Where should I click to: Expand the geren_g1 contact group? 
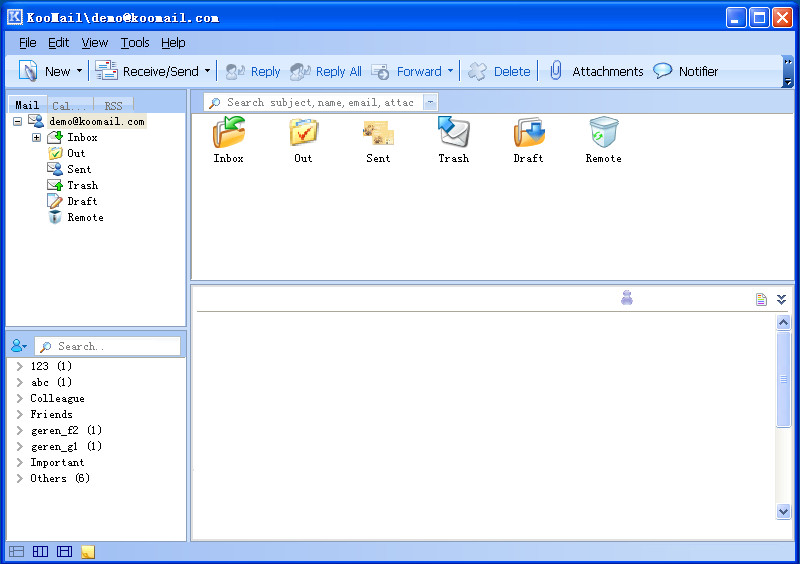[20, 446]
